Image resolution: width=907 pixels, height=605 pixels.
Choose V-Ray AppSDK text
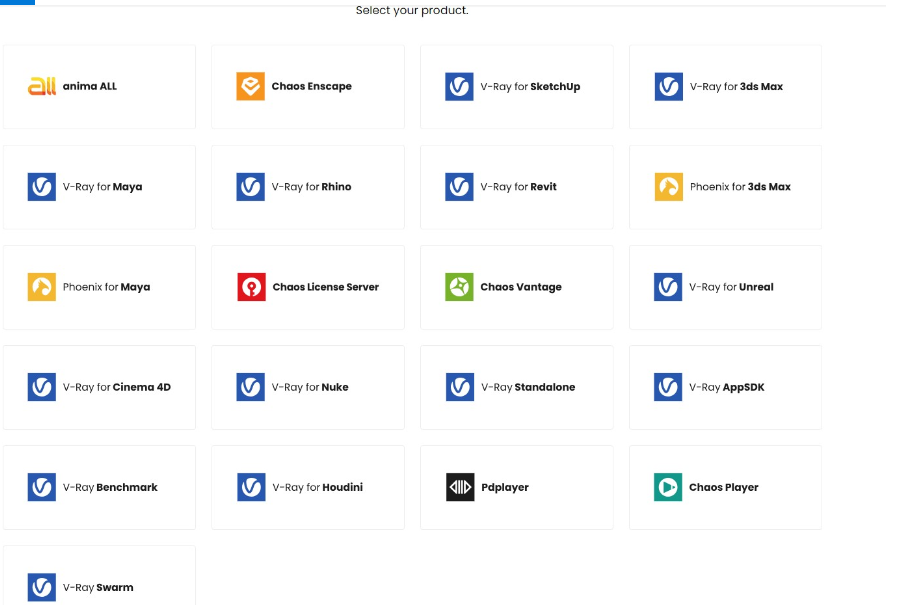(x=727, y=388)
